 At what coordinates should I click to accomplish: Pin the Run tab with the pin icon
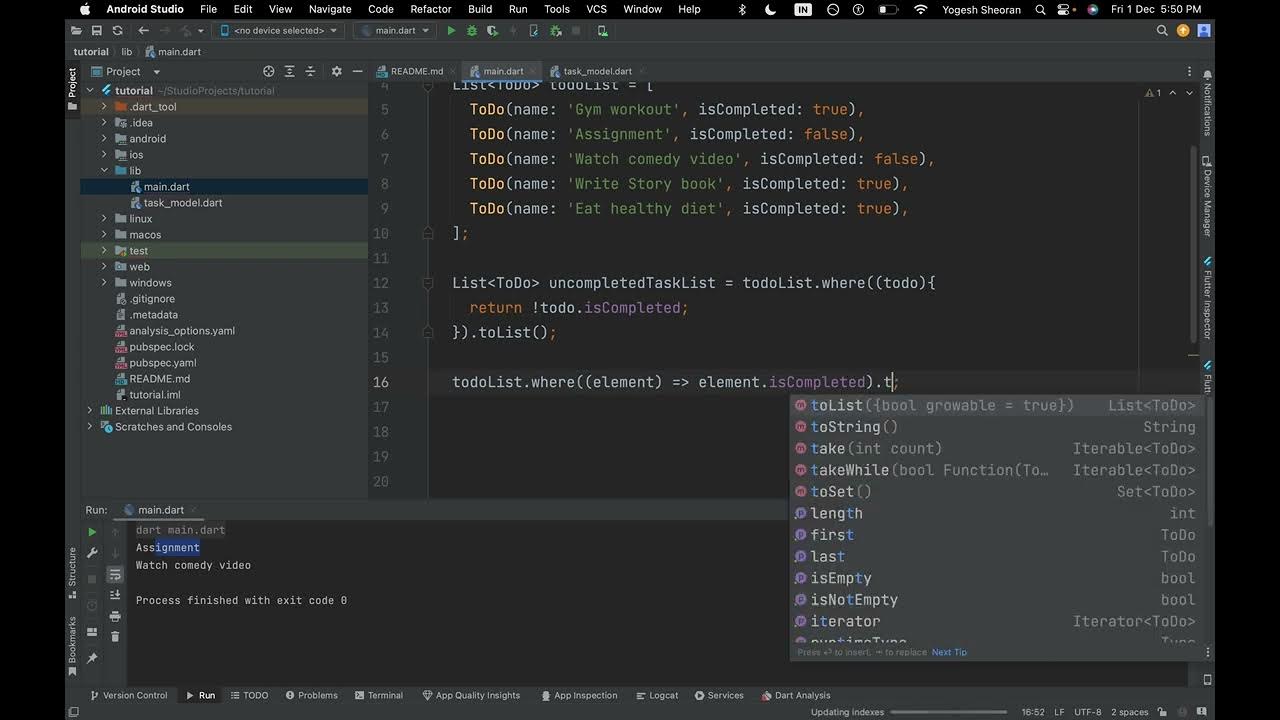click(92, 658)
